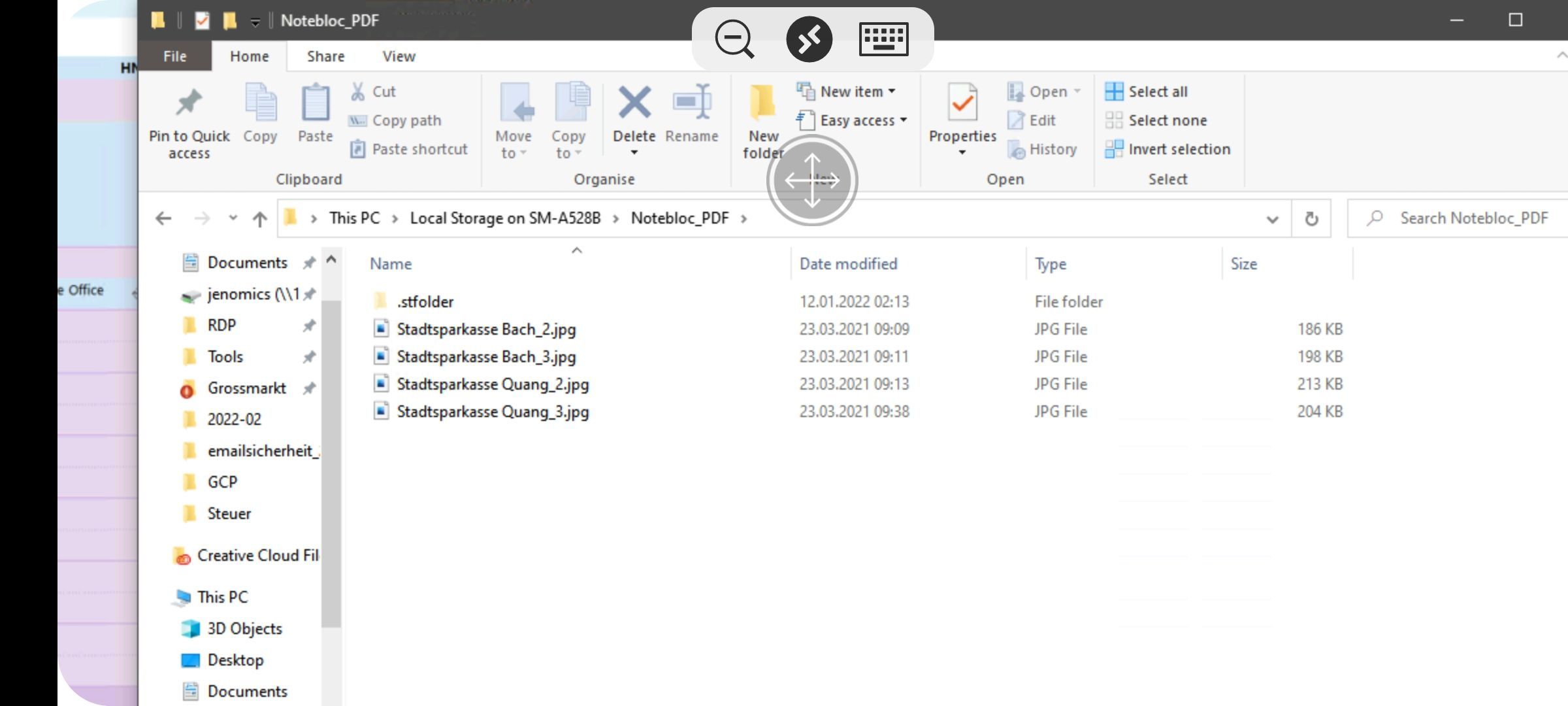Screen dimensions: 1568x706
Task: Click Select none in the ribbon
Action: (1156, 120)
